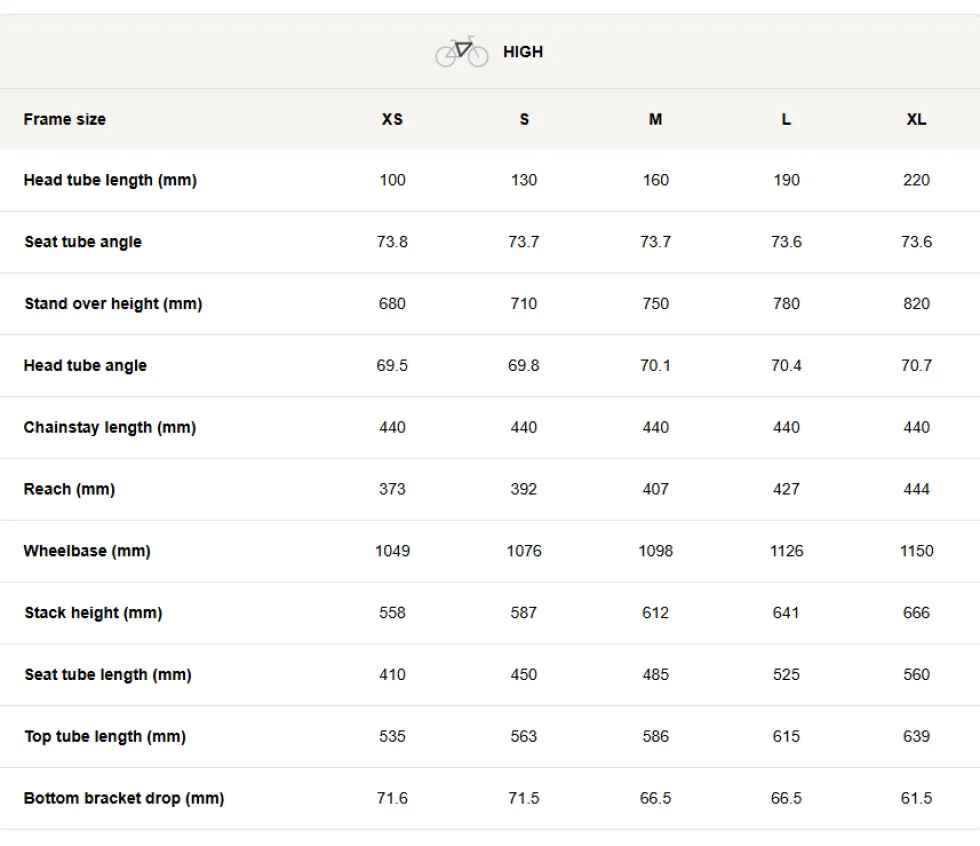The image size is (980, 846).
Task: Select the XL frame size column header
Action: [917, 119]
